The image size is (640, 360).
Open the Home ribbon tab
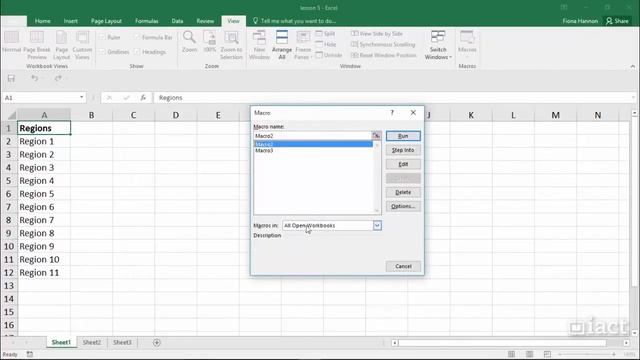click(42, 21)
